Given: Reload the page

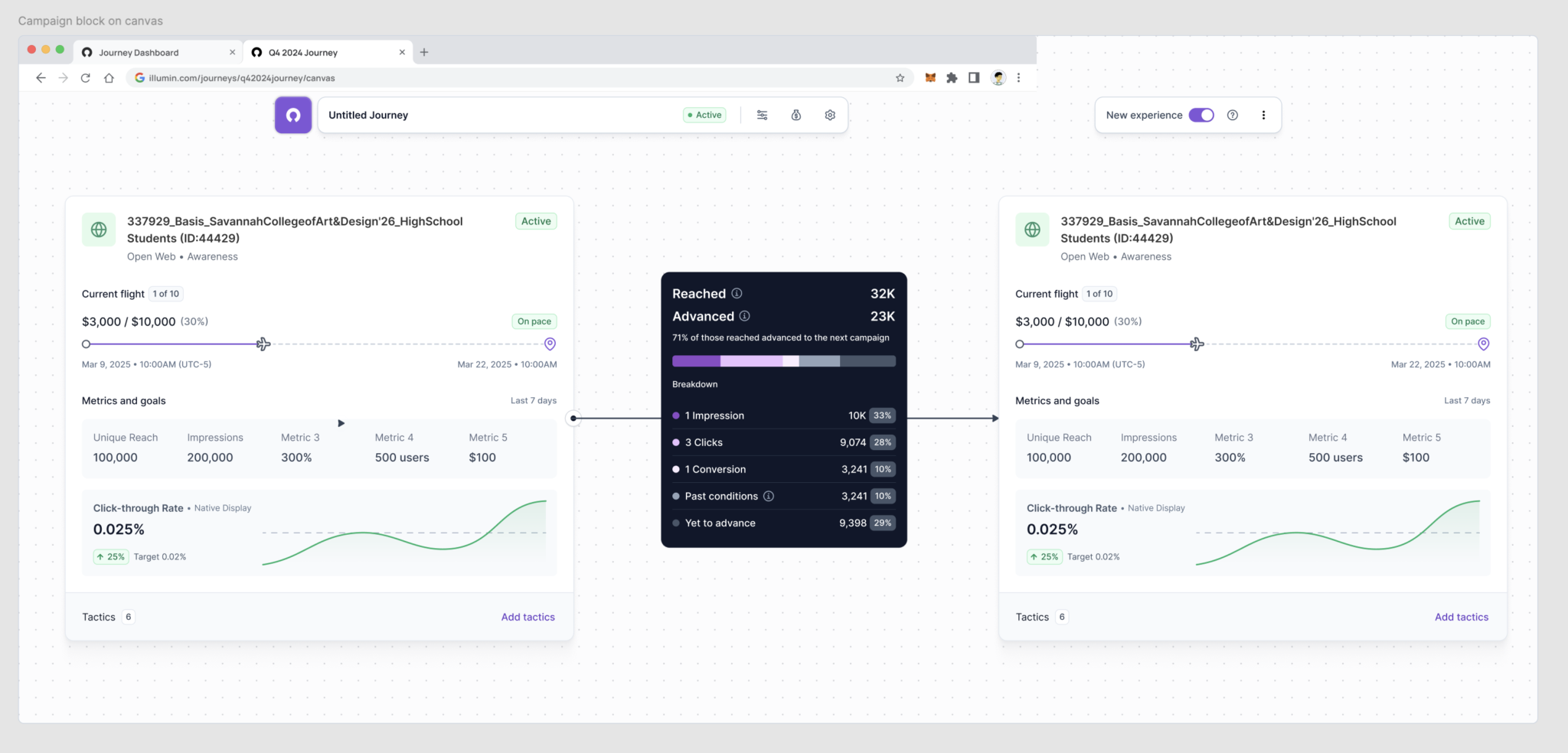Looking at the screenshot, I should click(86, 77).
